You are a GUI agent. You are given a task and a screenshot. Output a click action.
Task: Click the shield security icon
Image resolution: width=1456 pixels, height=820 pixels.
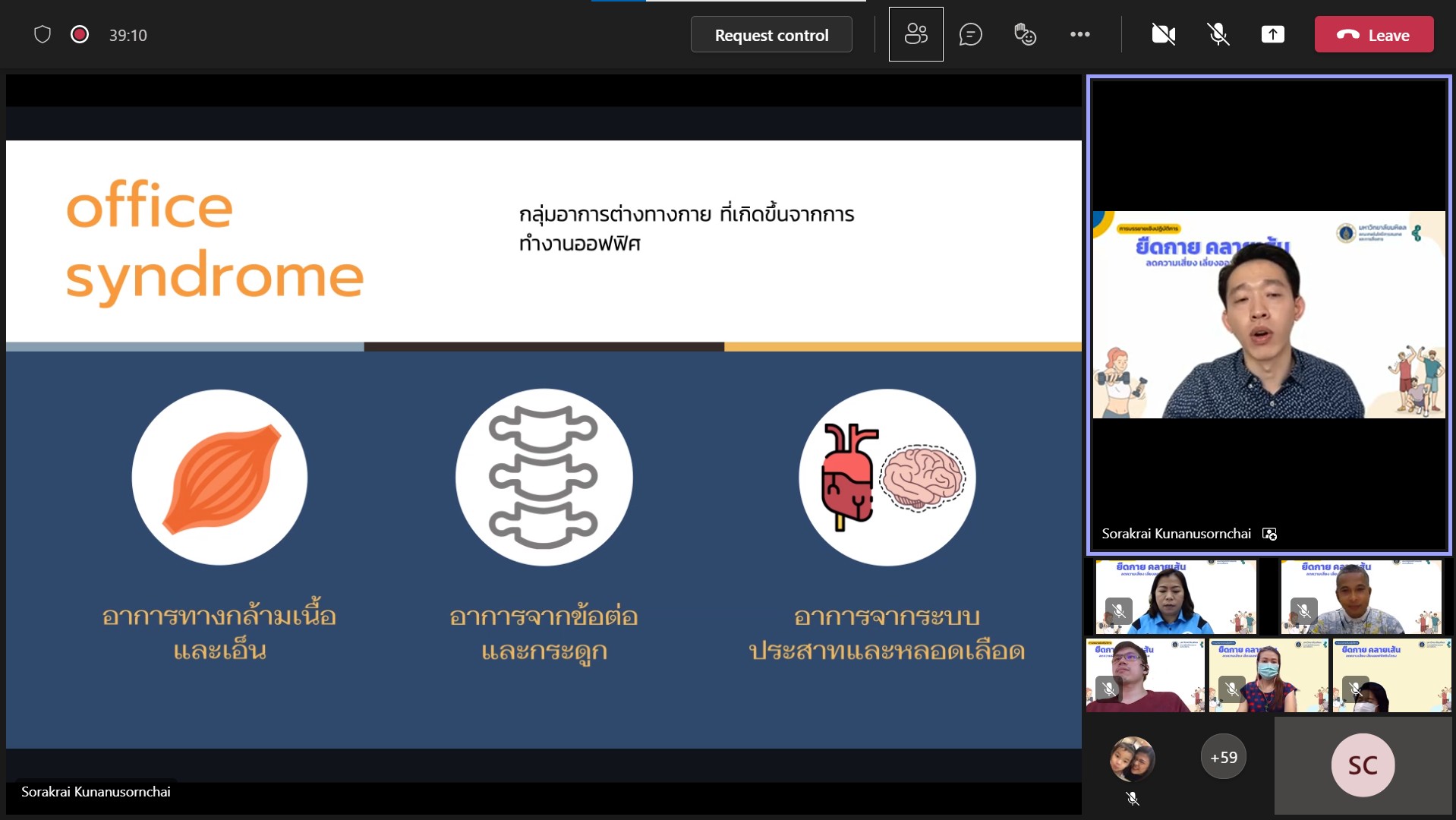click(x=43, y=35)
